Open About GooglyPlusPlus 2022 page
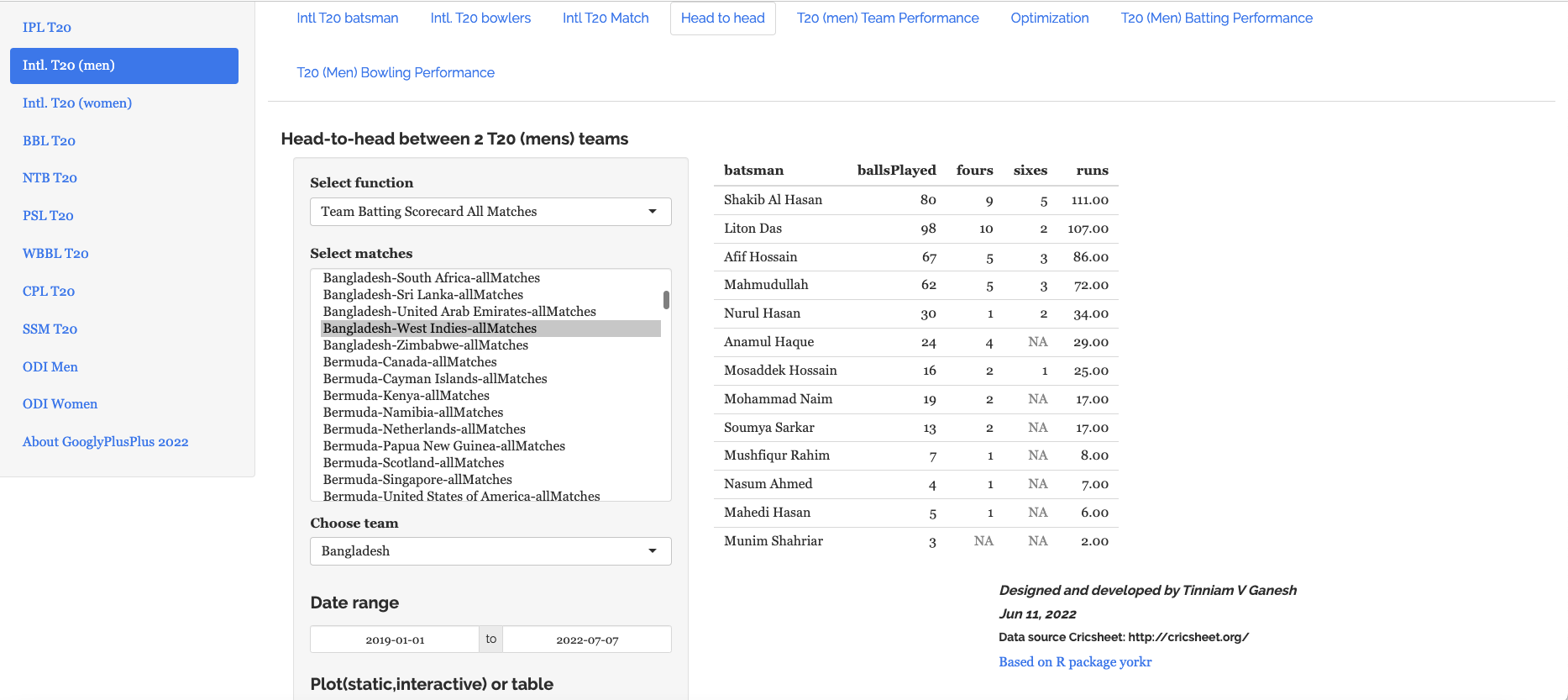This screenshot has height=700, width=1568. 105,442
